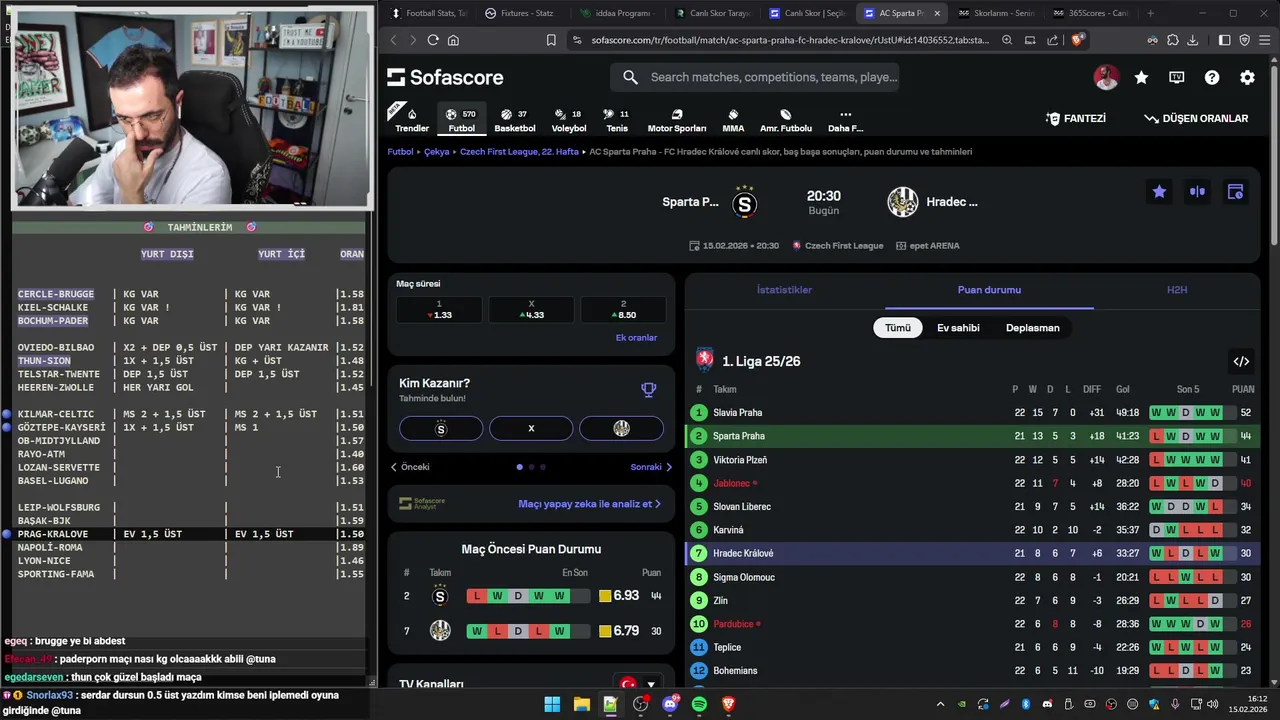Select the Futbol sport tab
Viewport: 1280px width, 720px height.
click(461, 120)
